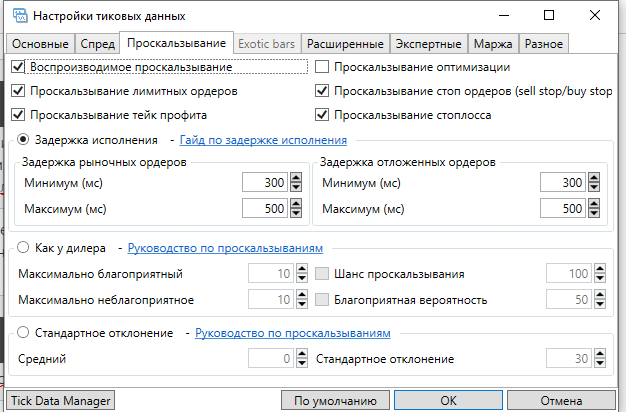Increase pending orders Максимум with up arrow
The height and width of the screenshot is (412, 626).
click(x=594, y=204)
